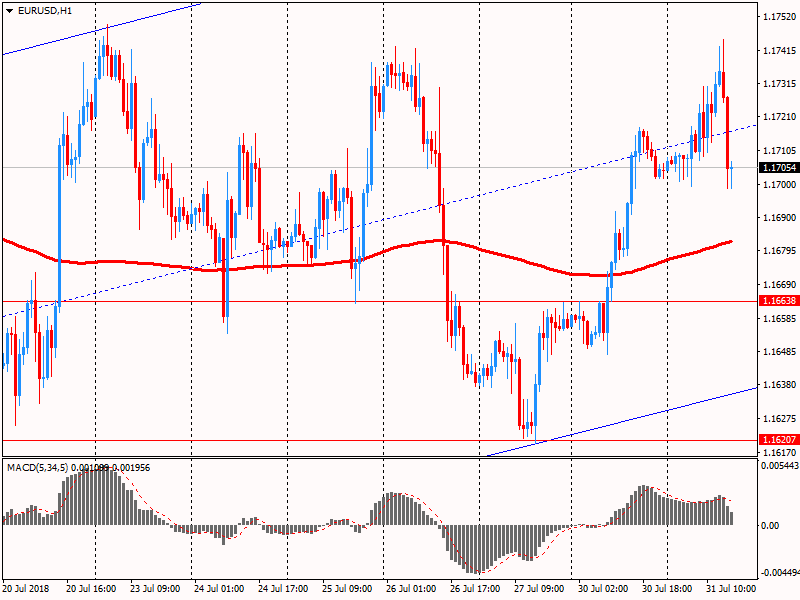The height and width of the screenshot is (600, 800).
Task: Click the 1.16900 price scale value
Action: click(779, 217)
